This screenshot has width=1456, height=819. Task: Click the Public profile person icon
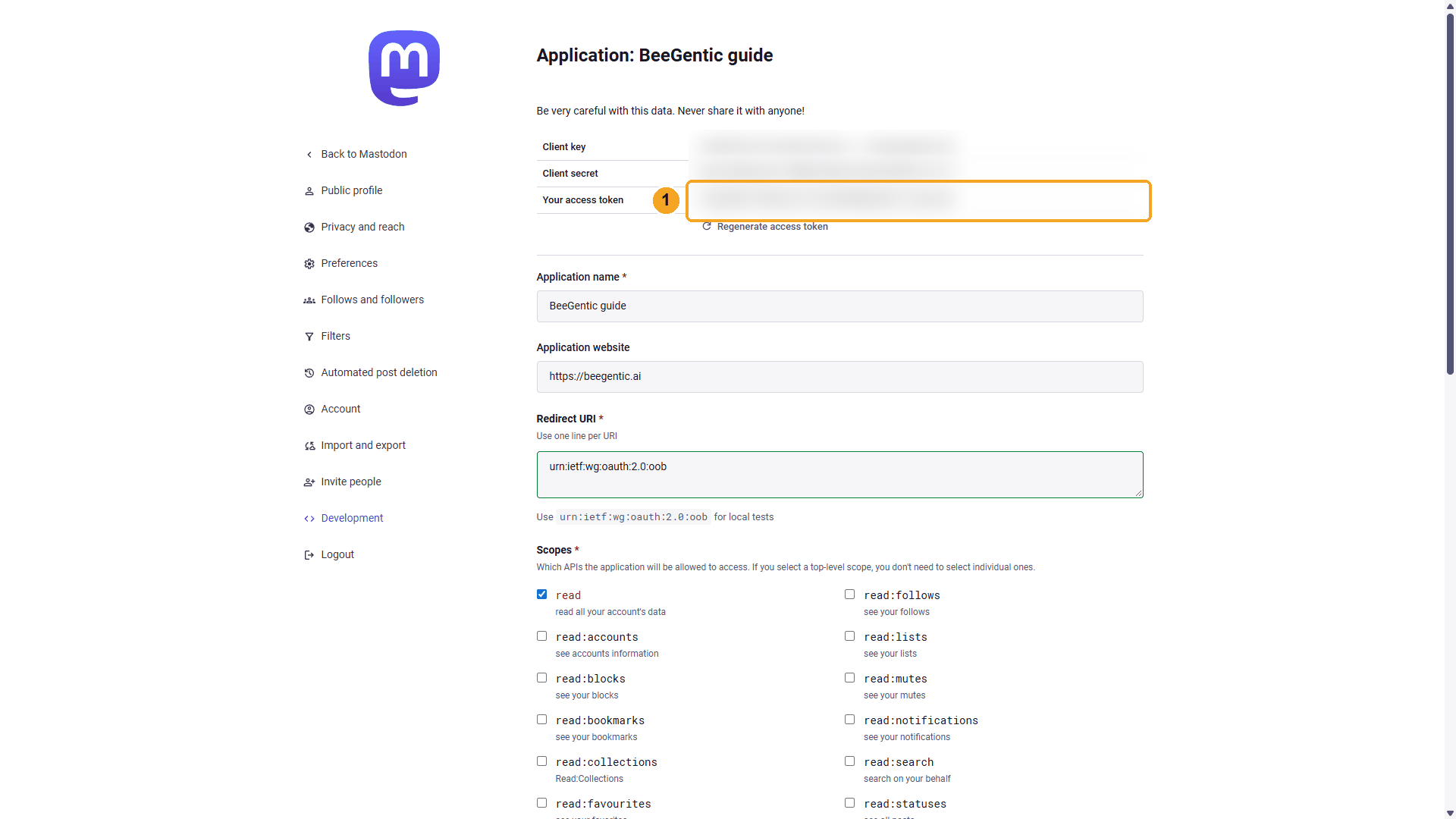point(309,191)
